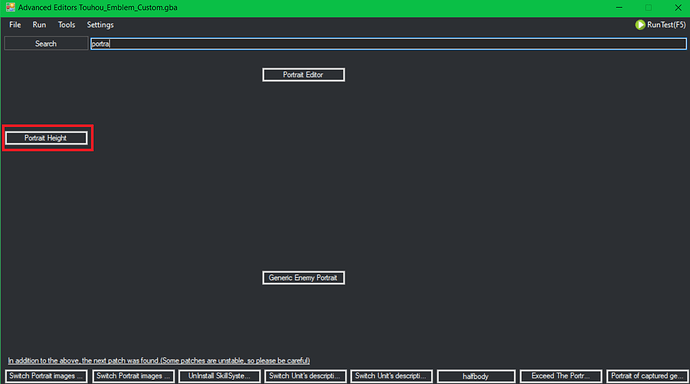Open the Settings menu

100,25
